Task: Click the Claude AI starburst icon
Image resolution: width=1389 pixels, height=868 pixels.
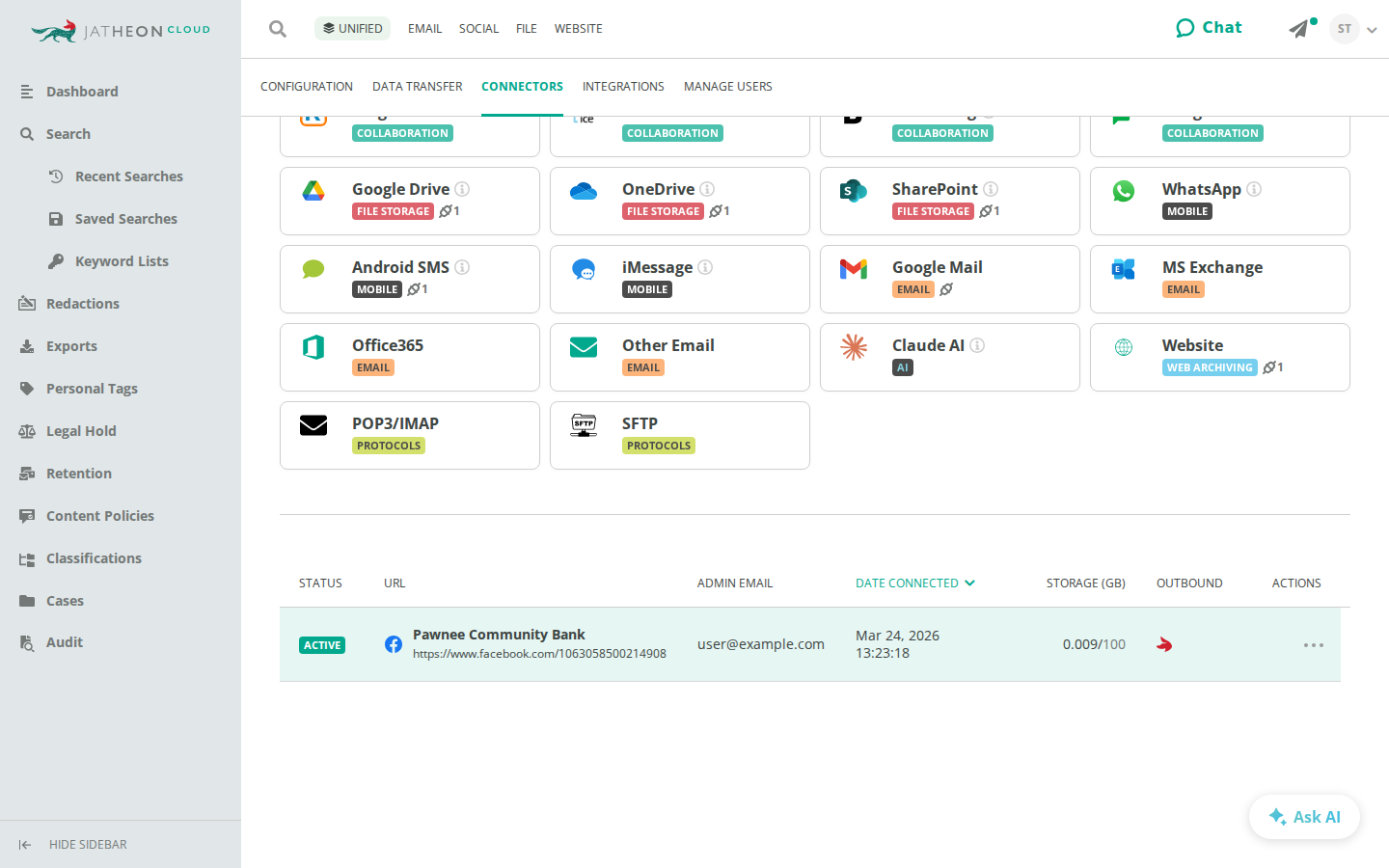Action: pyautogui.click(x=854, y=347)
